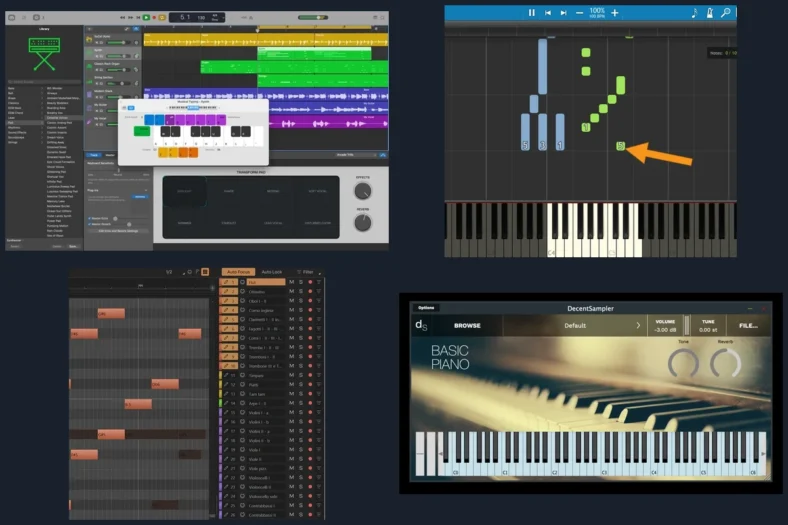Screen dimensions: 788x525
Task: Click the pencil edit icon on track 22 Violoncelli I
Action: pyautogui.click(x=226, y=477)
